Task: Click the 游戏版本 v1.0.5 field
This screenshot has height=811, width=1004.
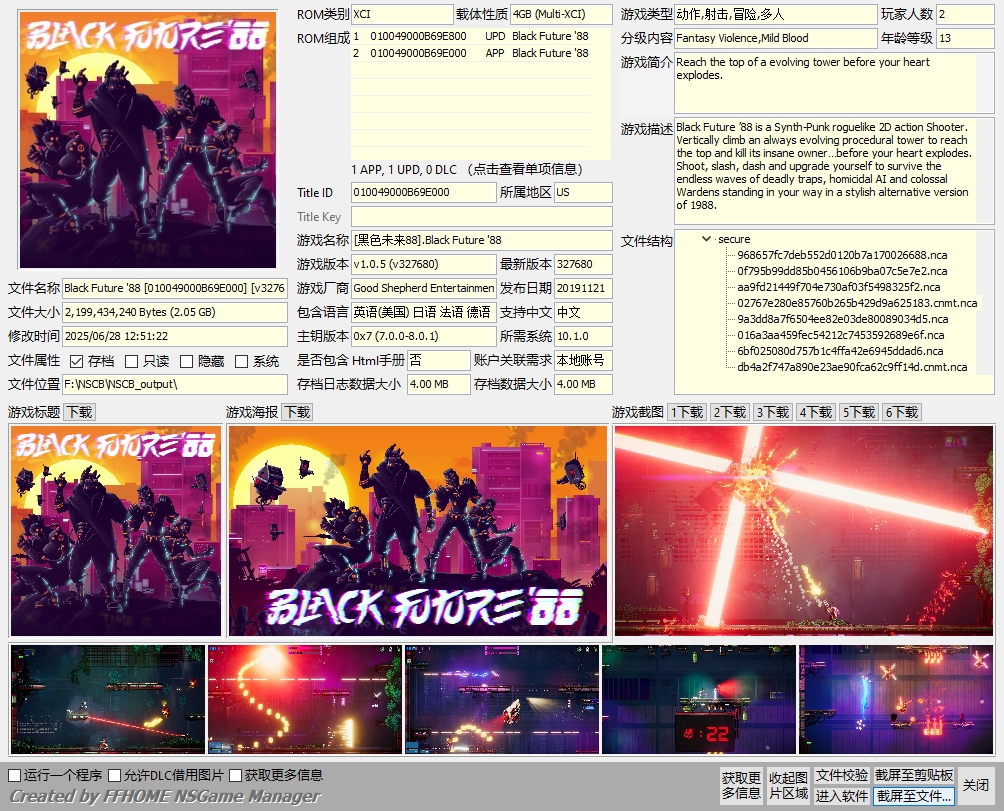Action: coord(424,264)
